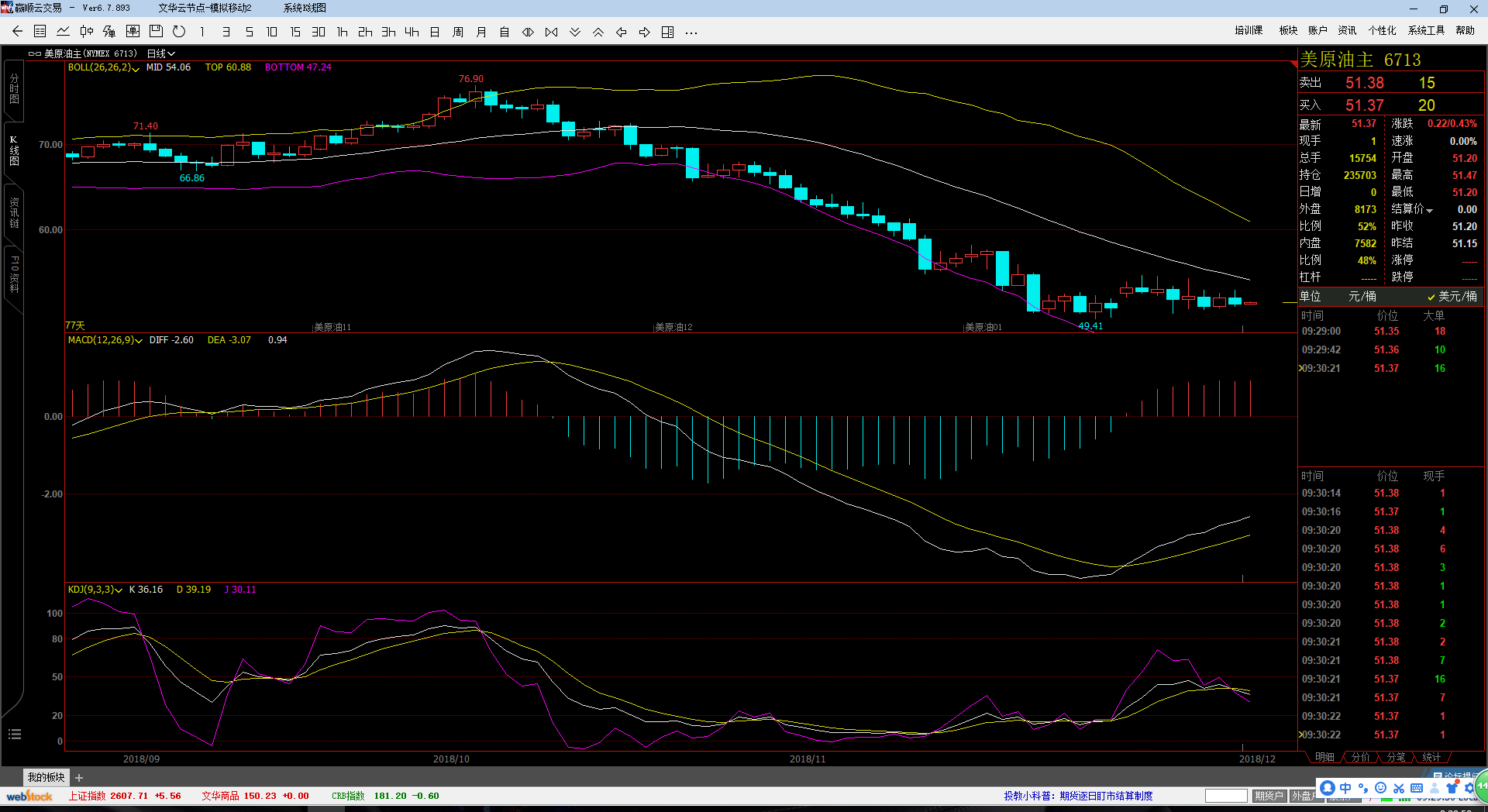This screenshot has width=1488, height=812.
Task: Click the hollow left arrow icon
Action: (621, 32)
